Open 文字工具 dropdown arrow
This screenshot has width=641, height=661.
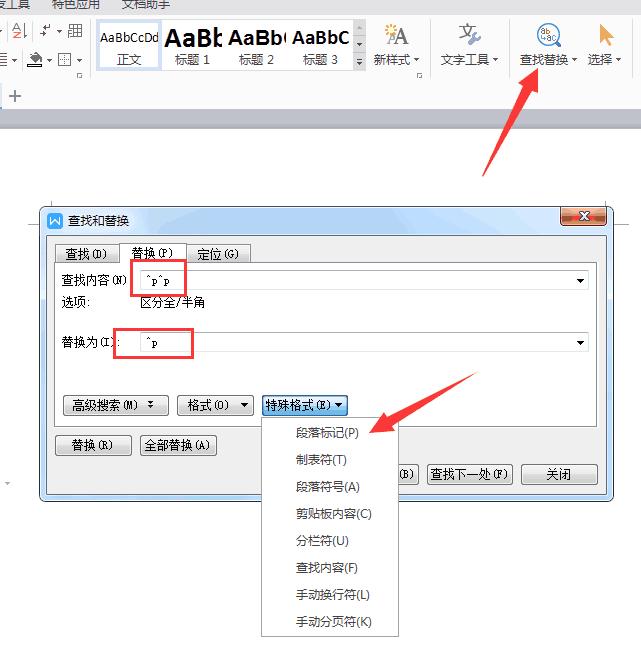coord(495,60)
